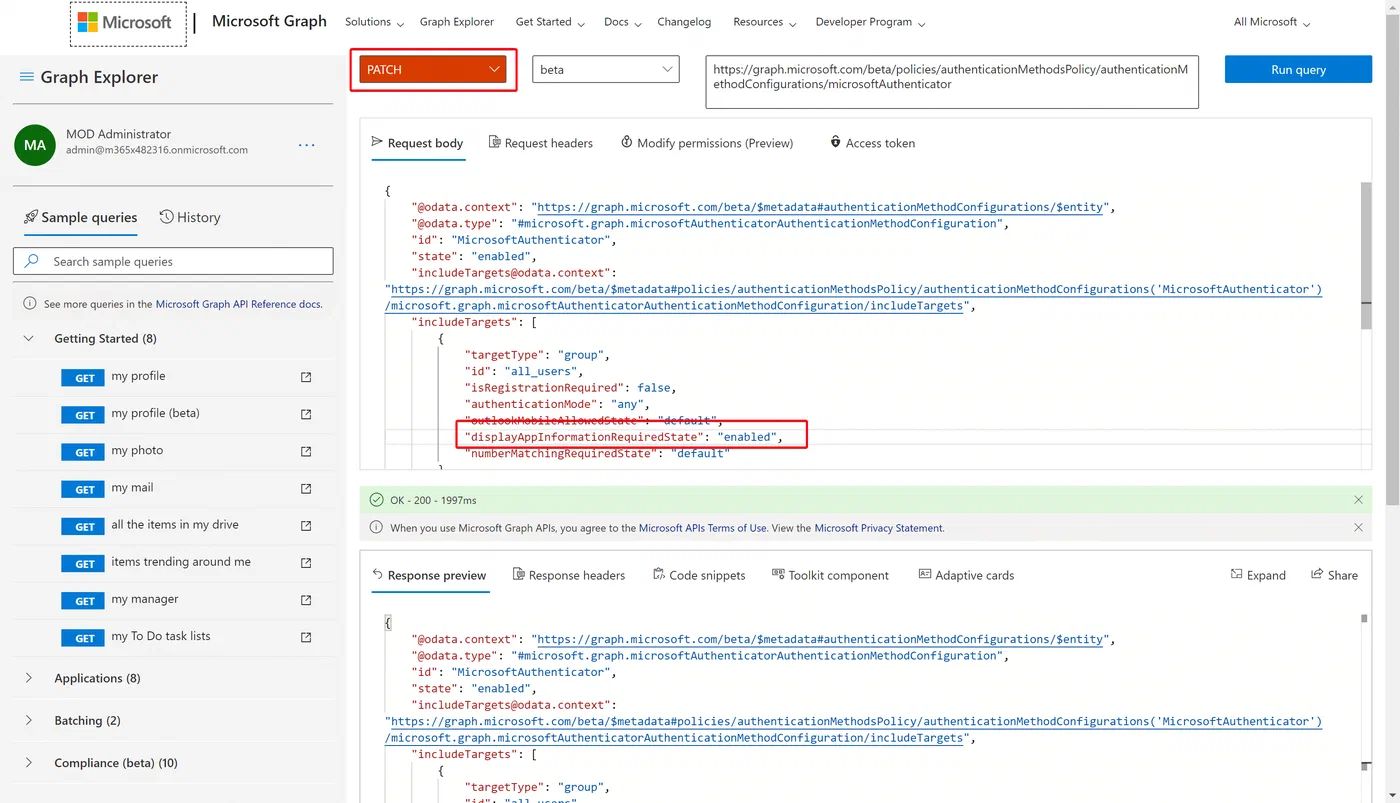Switch to the Sample queries tab
This screenshot has height=803, width=1400.
pos(80,217)
